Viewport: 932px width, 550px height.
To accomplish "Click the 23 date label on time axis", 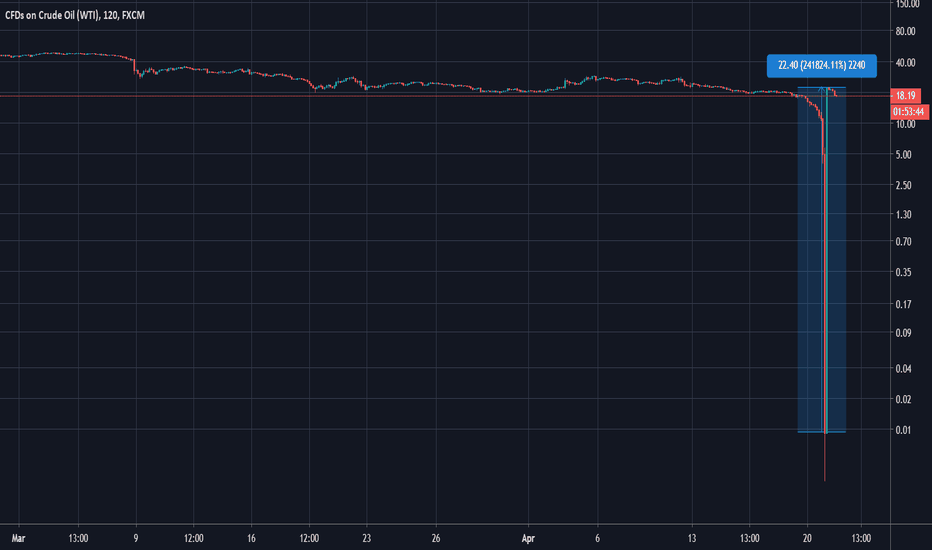I will click(367, 538).
